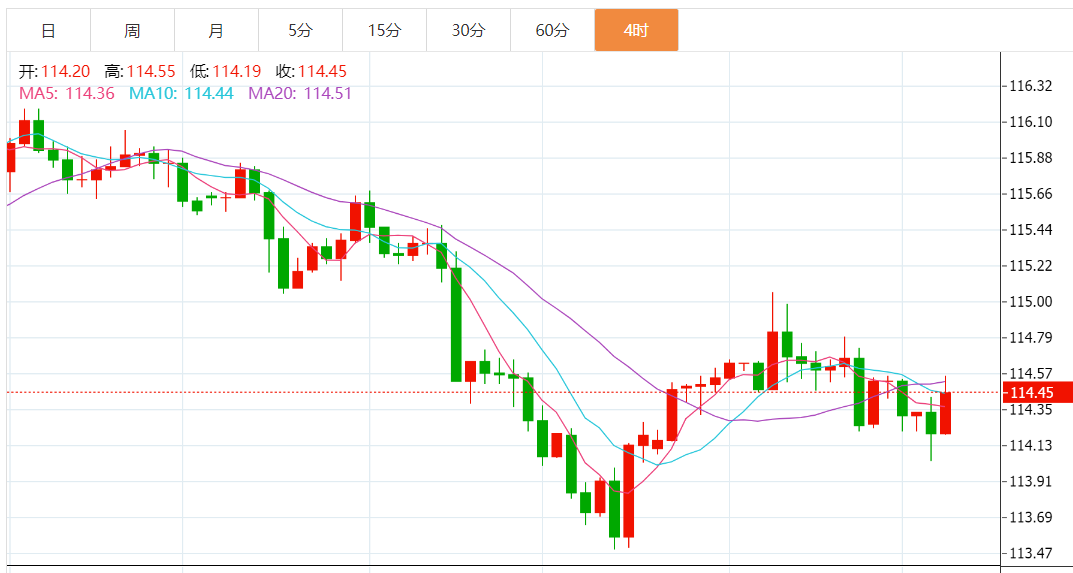Click the 115.44 price axis label
This screenshot has width=1073, height=573.
click(x=1031, y=230)
